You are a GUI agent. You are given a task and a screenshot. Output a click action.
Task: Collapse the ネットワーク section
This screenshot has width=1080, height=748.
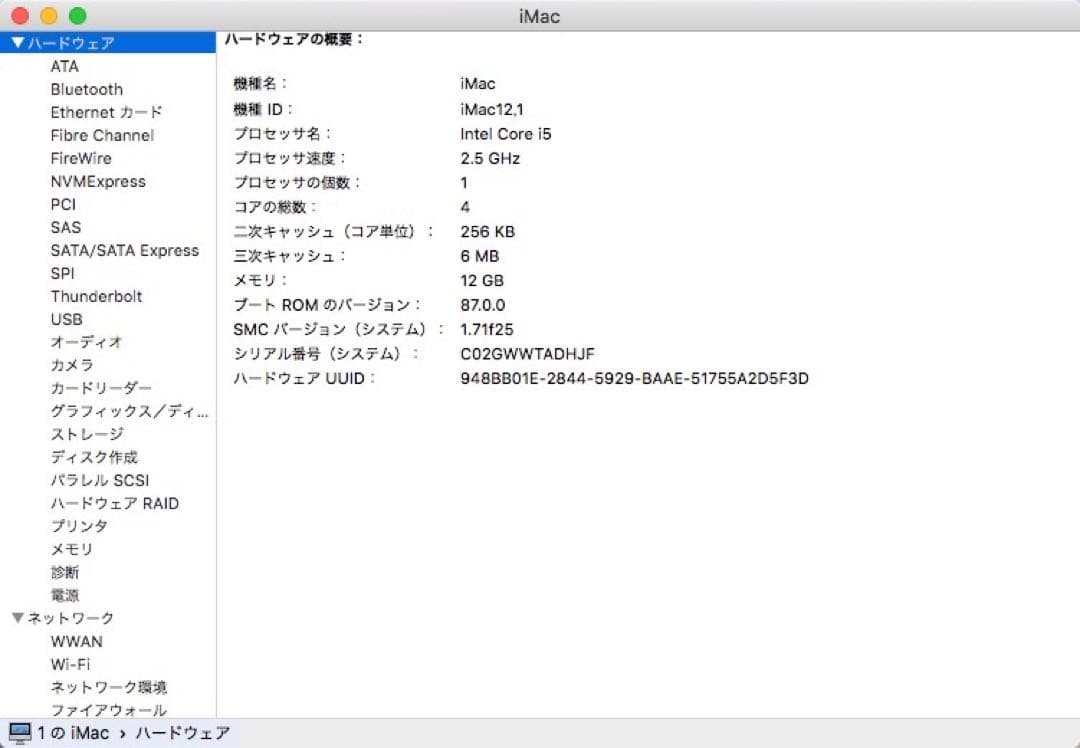[16, 618]
